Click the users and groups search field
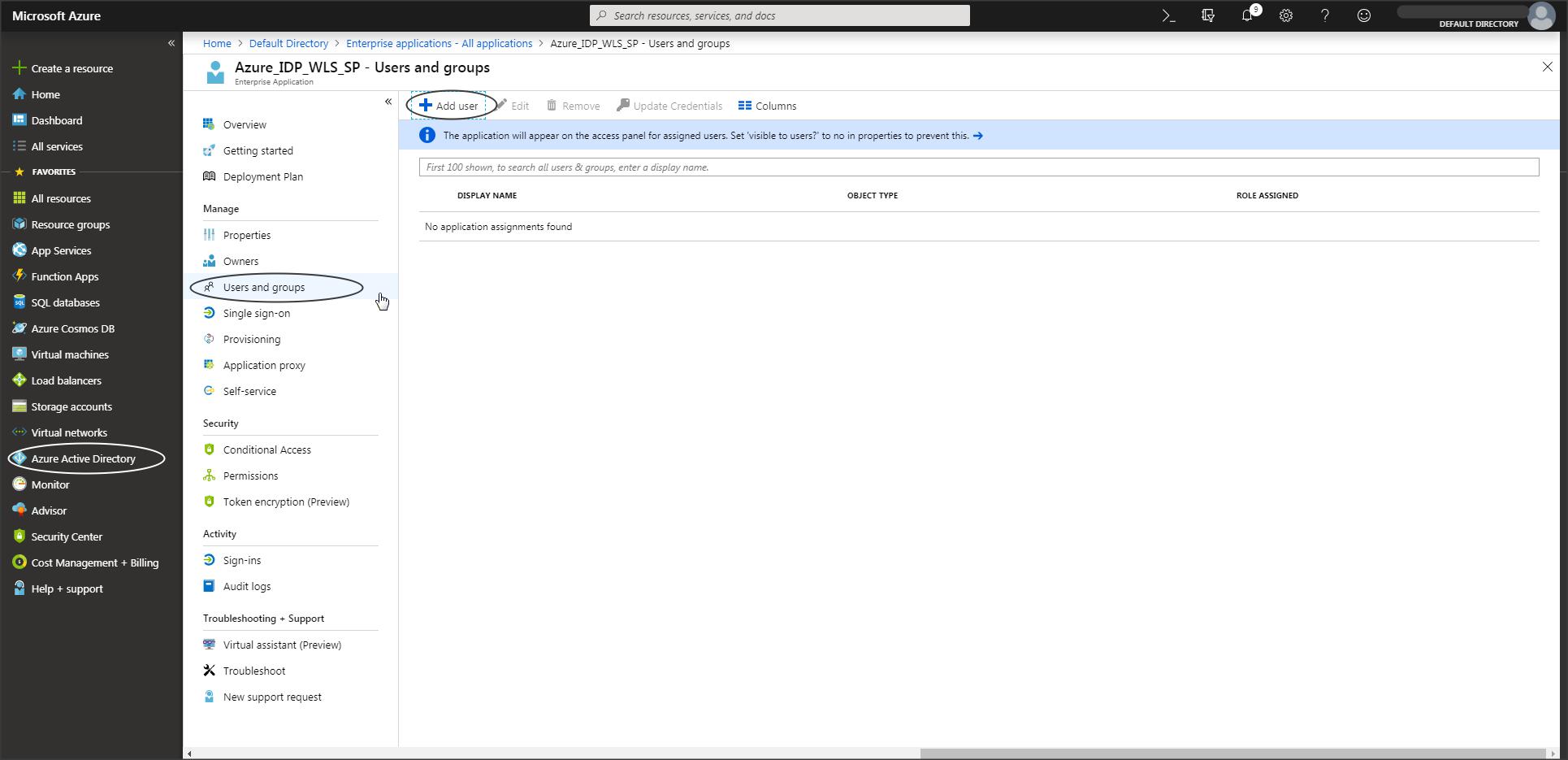 pos(979,167)
